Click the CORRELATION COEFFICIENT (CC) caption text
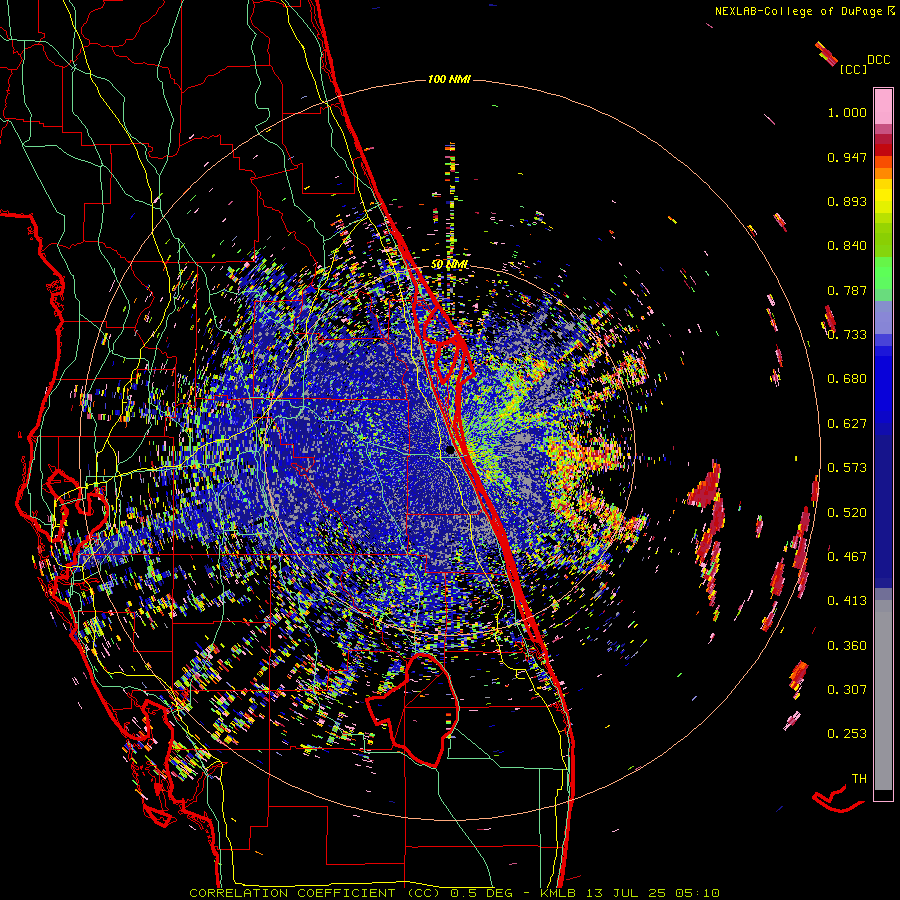900x900 pixels. coord(315,893)
